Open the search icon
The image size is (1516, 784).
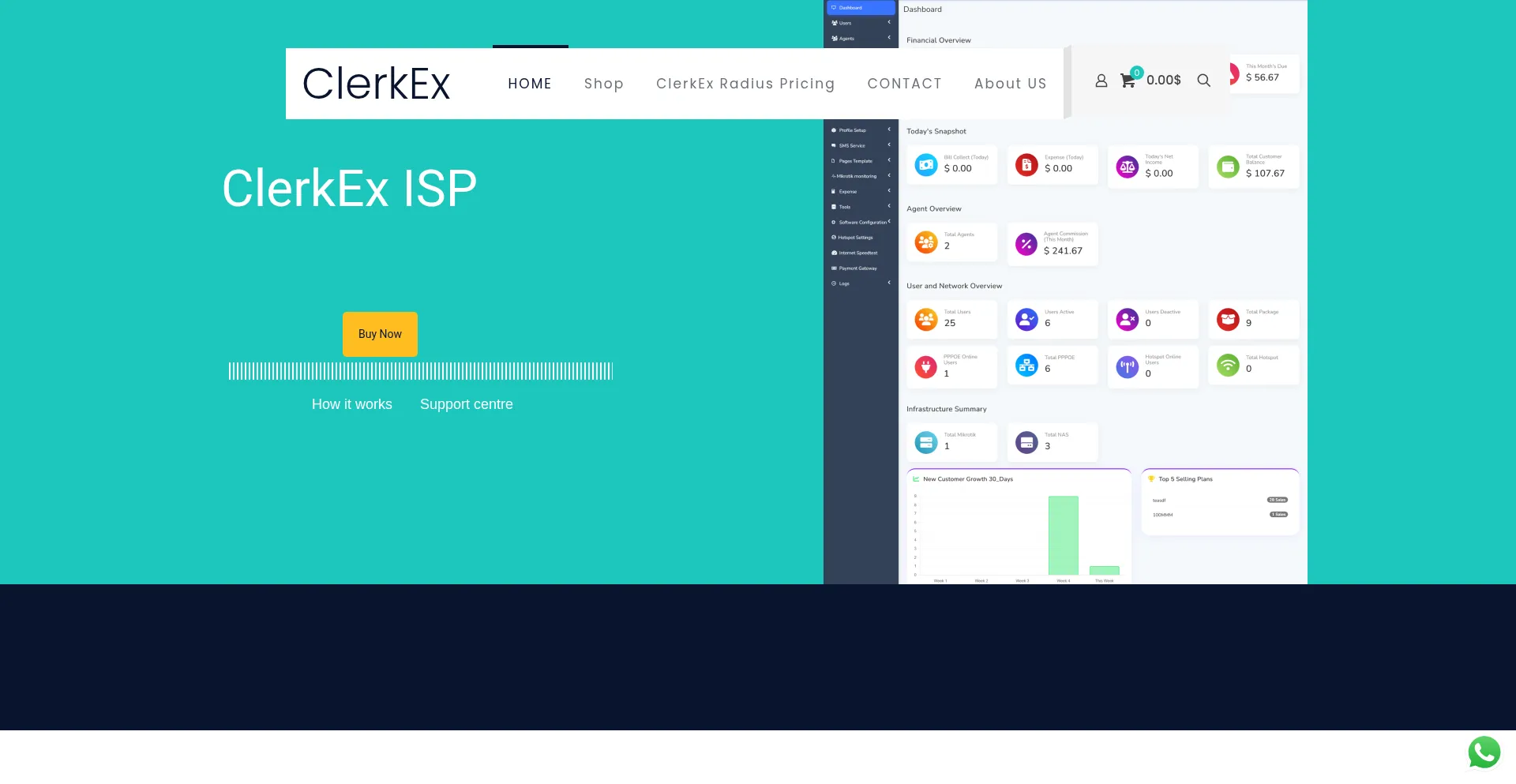[1203, 81]
